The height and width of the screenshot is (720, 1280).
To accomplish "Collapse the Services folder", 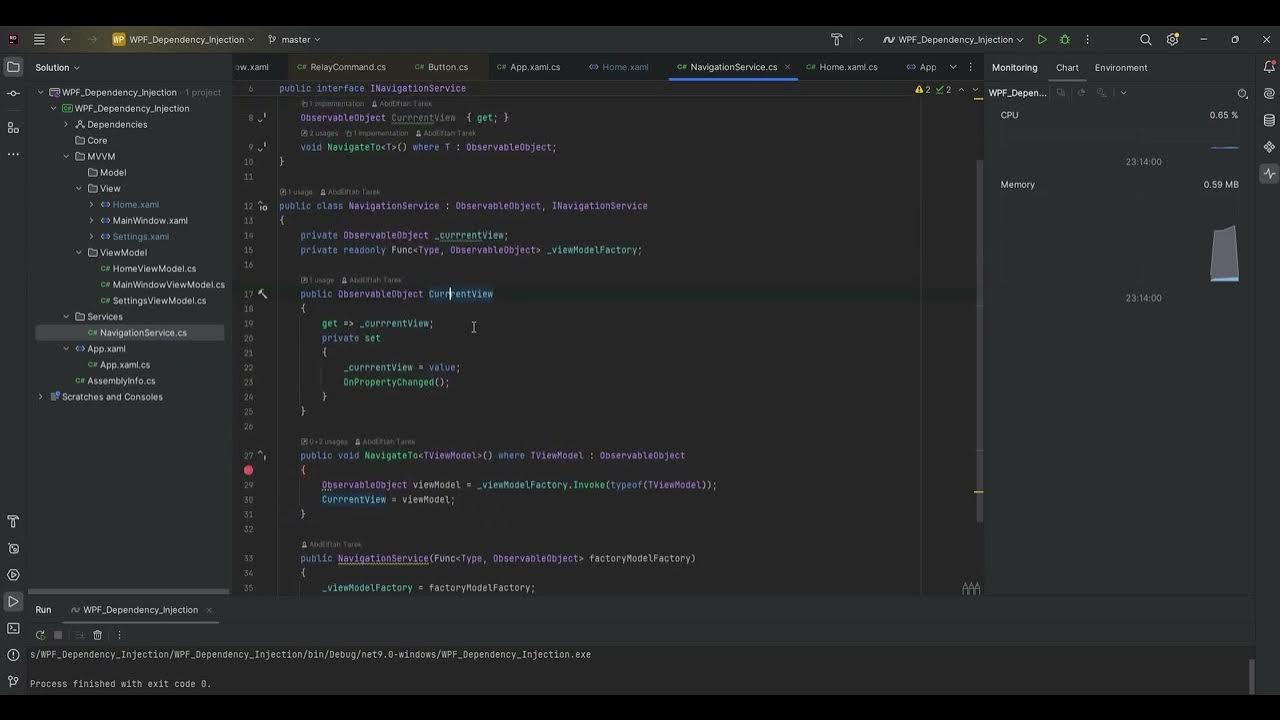I will [x=66, y=316].
